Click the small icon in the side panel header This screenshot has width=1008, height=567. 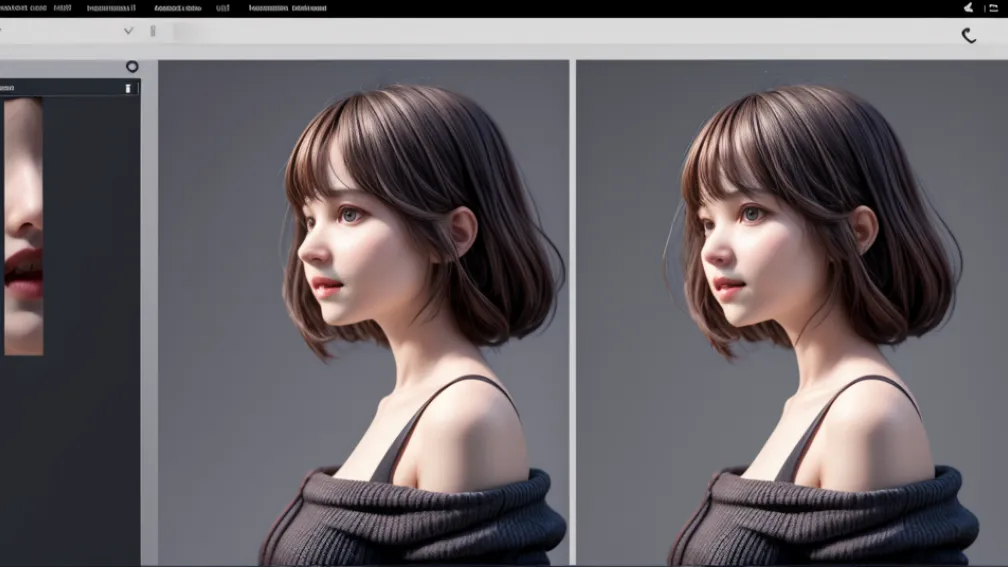(128, 88)
